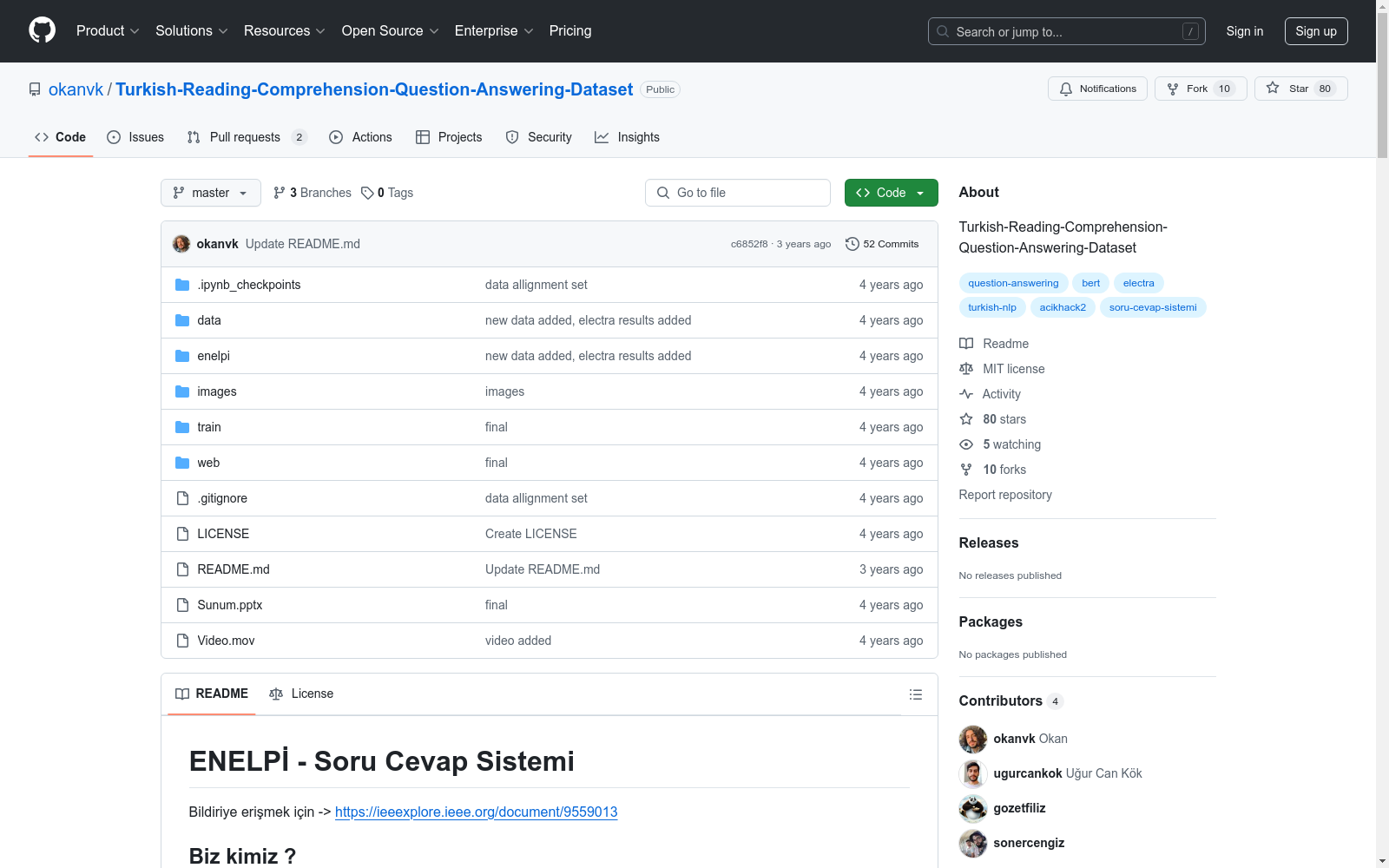Switch to the Issues tab
Screen dimensions: 1389x868
click(x=135, y=137)
